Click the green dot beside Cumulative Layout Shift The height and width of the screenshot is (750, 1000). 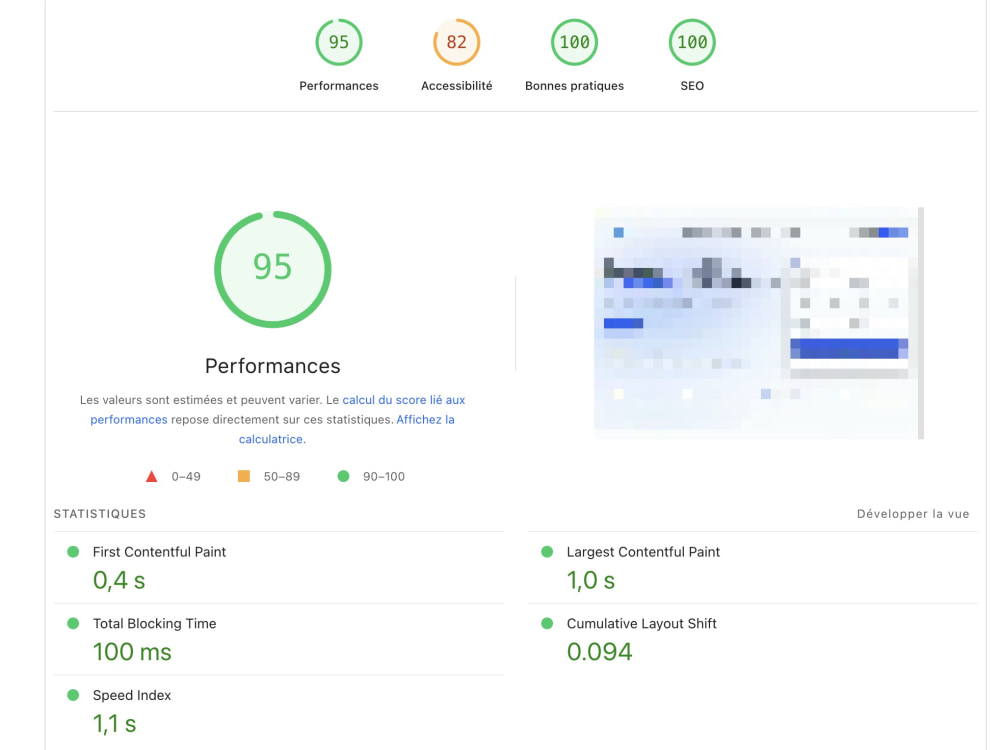click(x=547, y=623)
